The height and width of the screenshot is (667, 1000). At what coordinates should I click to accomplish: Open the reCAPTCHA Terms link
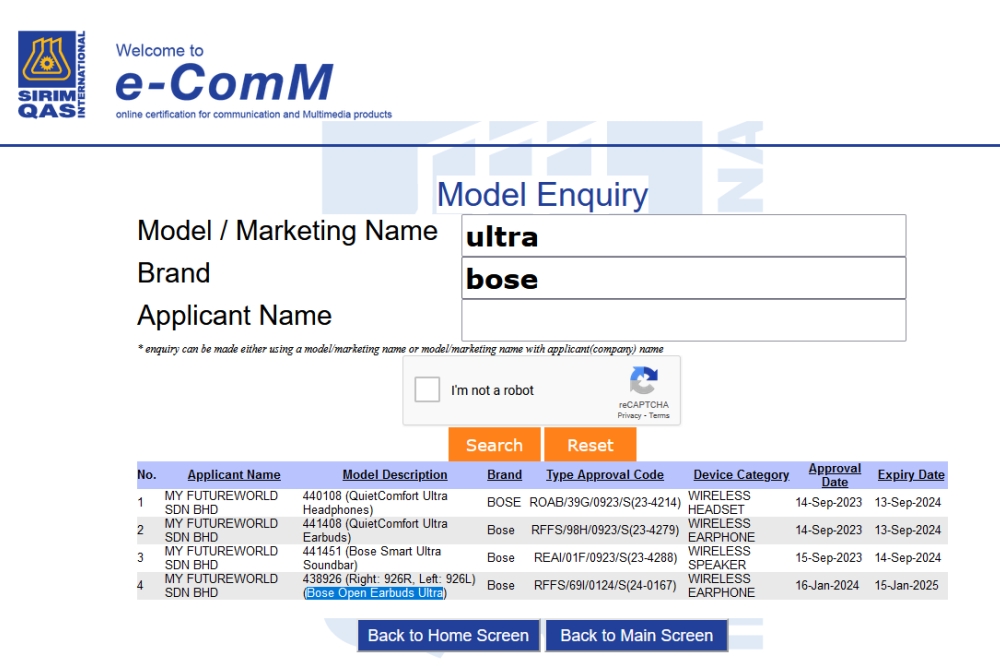click(659, 415)
